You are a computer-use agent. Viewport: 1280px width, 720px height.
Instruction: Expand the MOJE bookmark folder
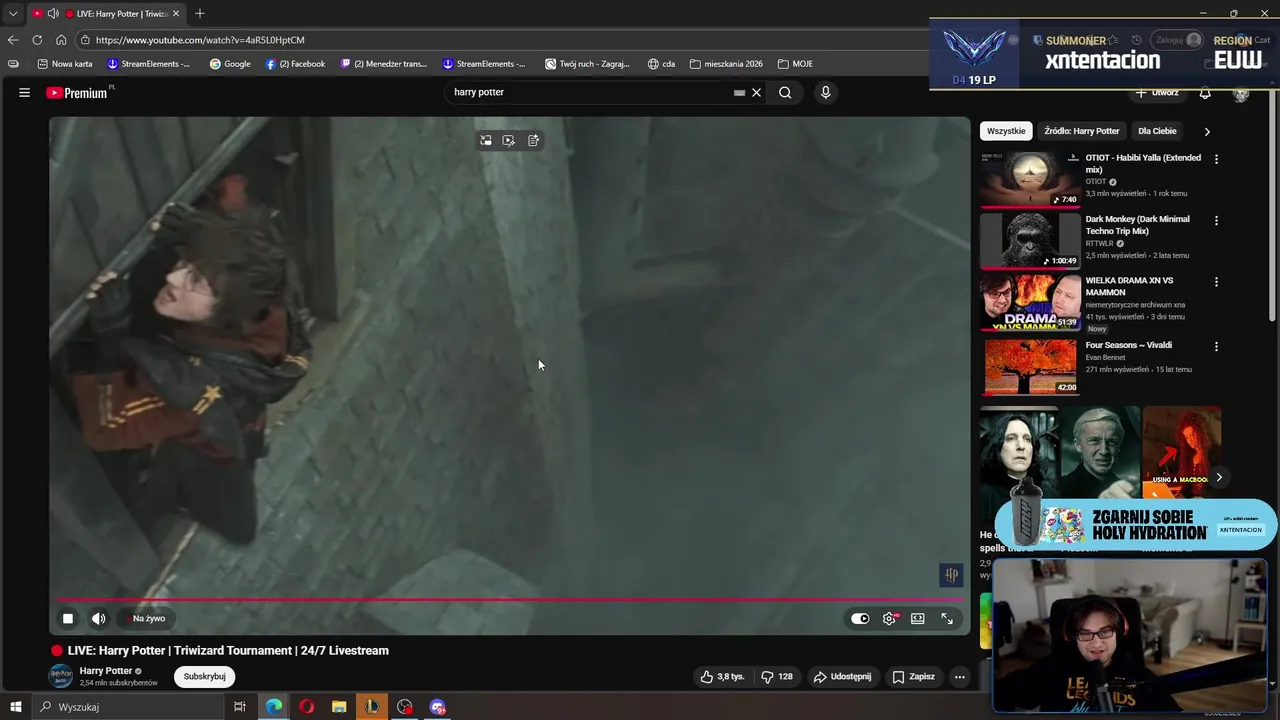point(795,64)
